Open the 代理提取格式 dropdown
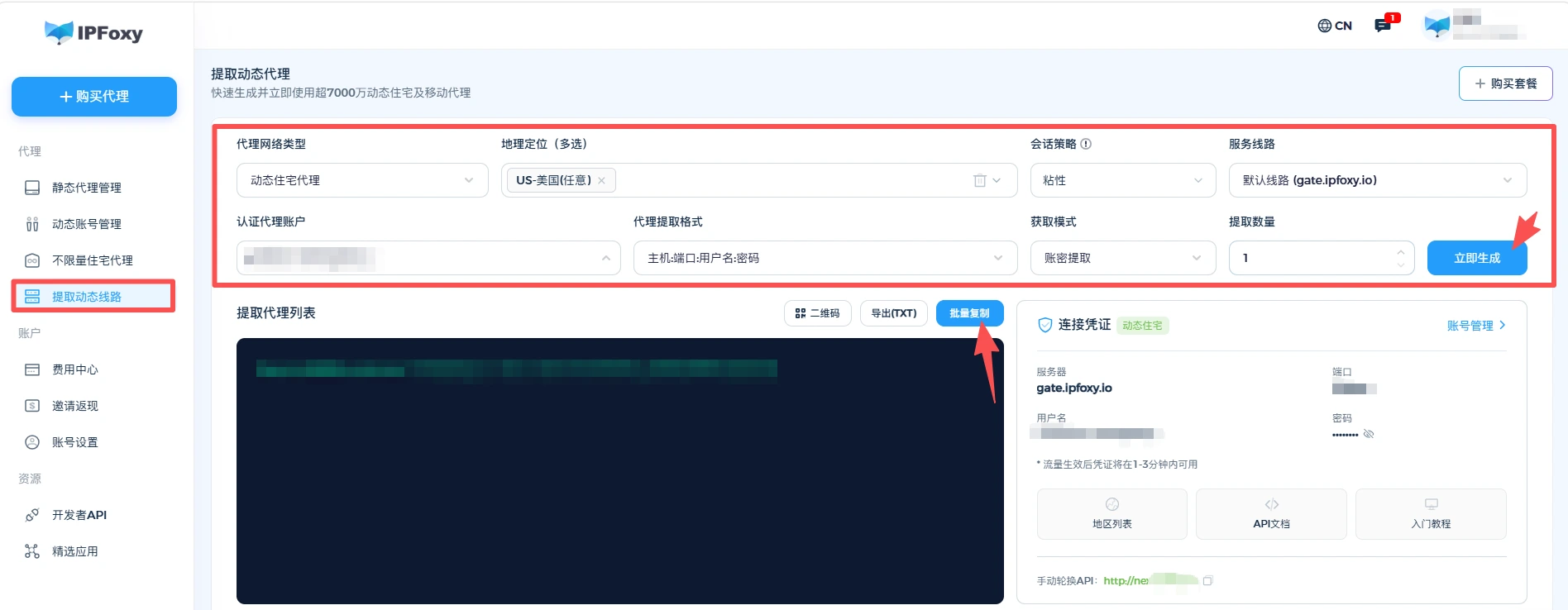Image resolution: width=1568 pixels, height=610 pixels. (x=825, y=258)
